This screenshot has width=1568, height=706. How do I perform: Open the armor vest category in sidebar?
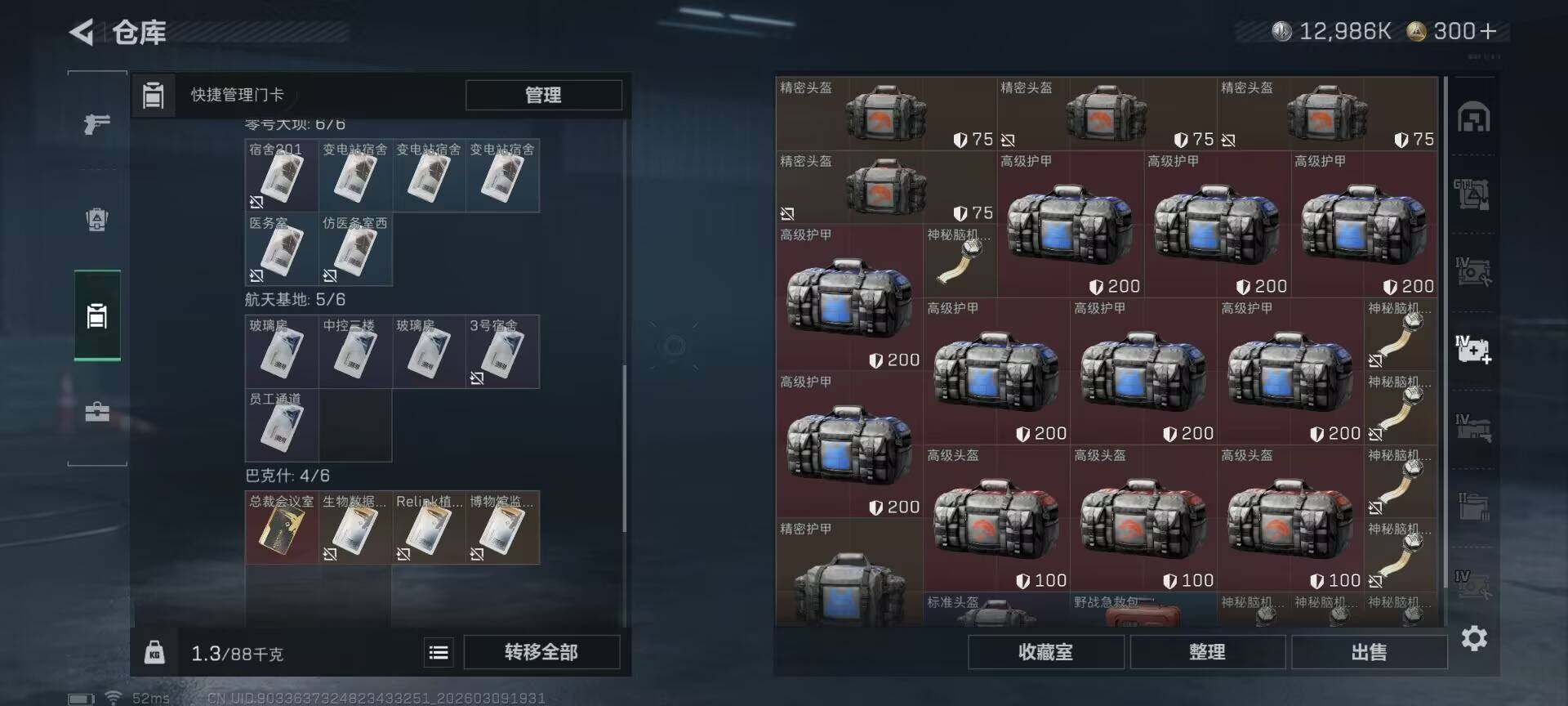(97, 219)
